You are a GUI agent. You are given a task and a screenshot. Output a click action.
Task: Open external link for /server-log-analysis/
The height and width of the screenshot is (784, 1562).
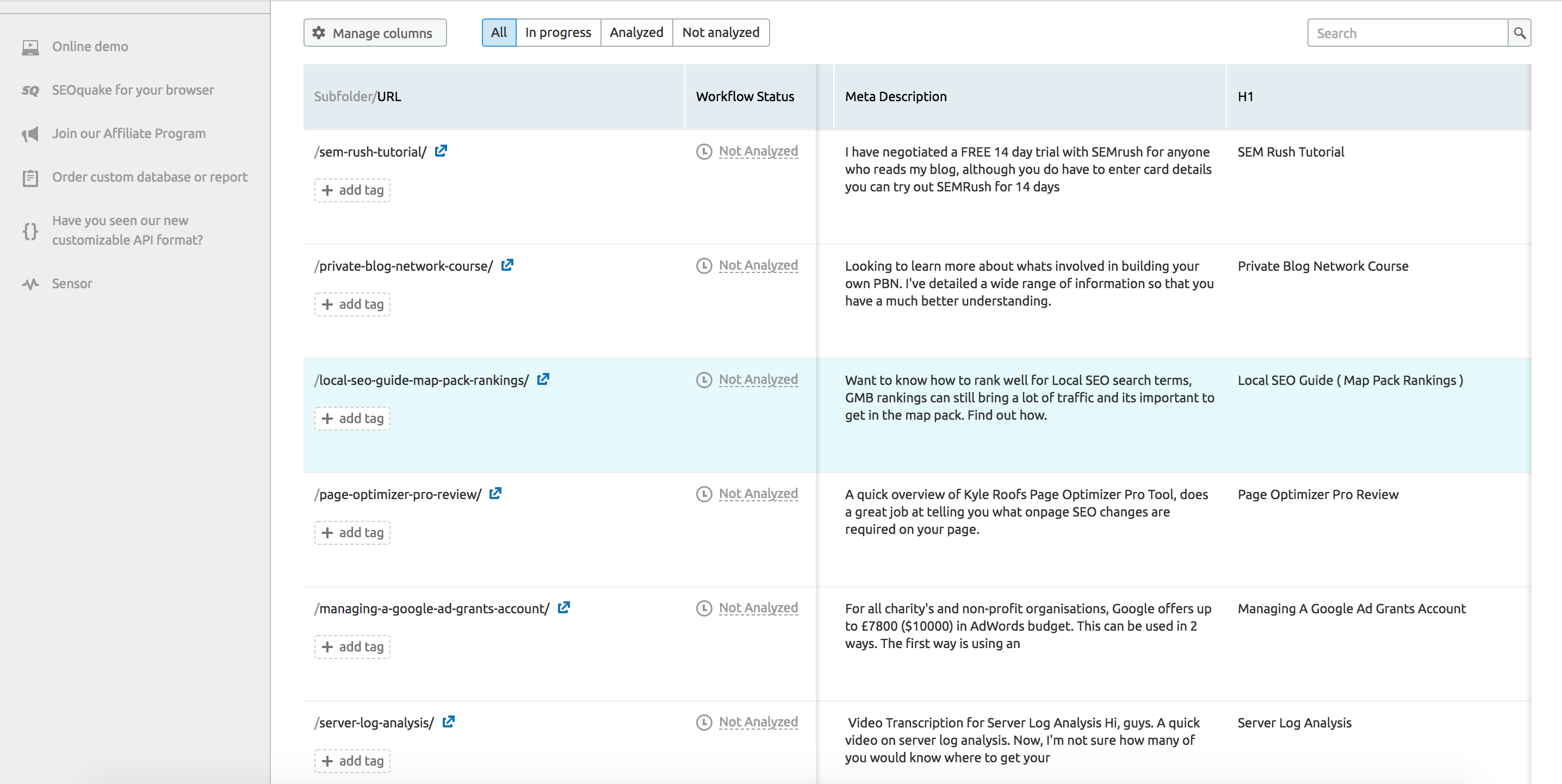tap(449, 721)
